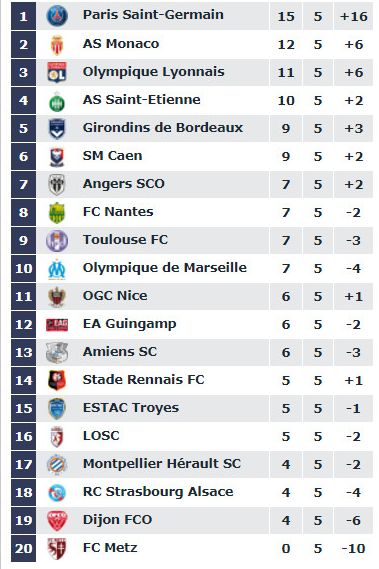Select the Montpellier Hérault SC name
The image size is (379, 569).
pos(162,463)
